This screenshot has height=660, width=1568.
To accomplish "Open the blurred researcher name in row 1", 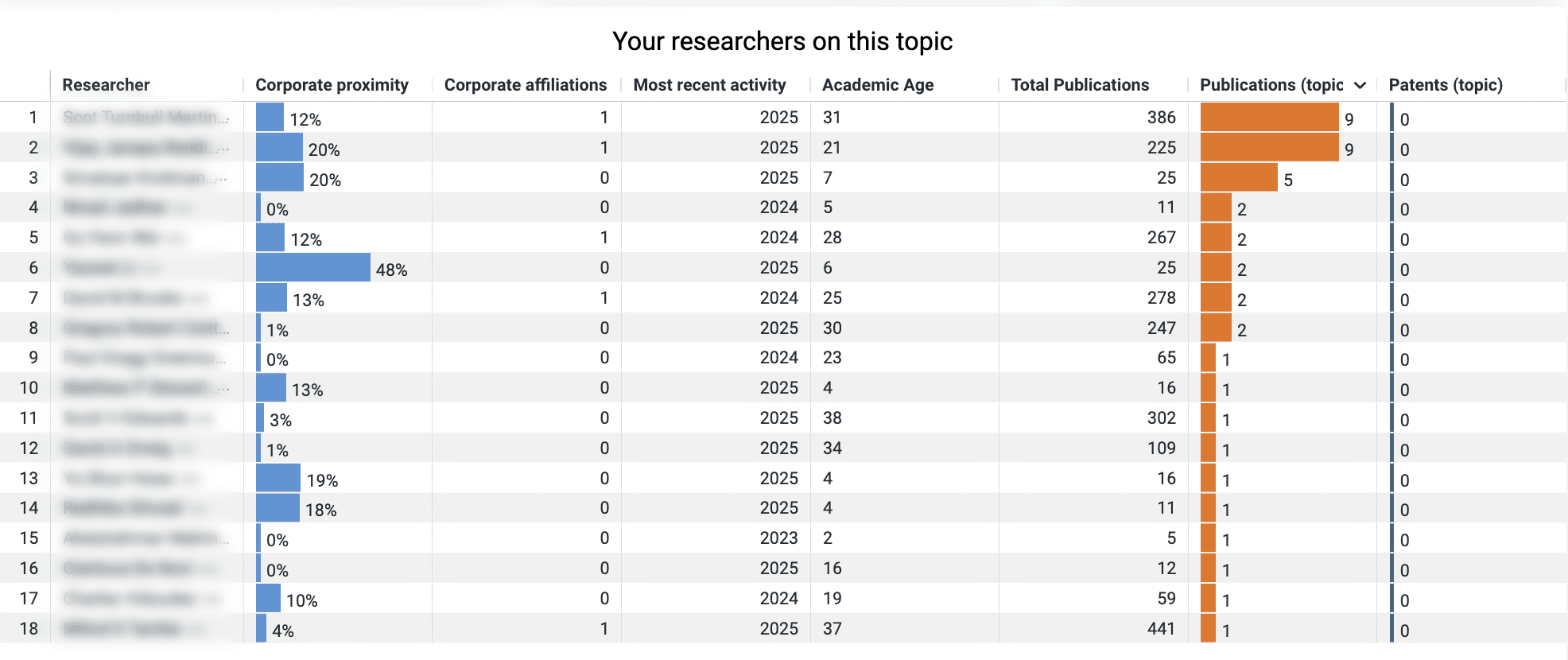I will pyautogui.click(x=145, y=118).
